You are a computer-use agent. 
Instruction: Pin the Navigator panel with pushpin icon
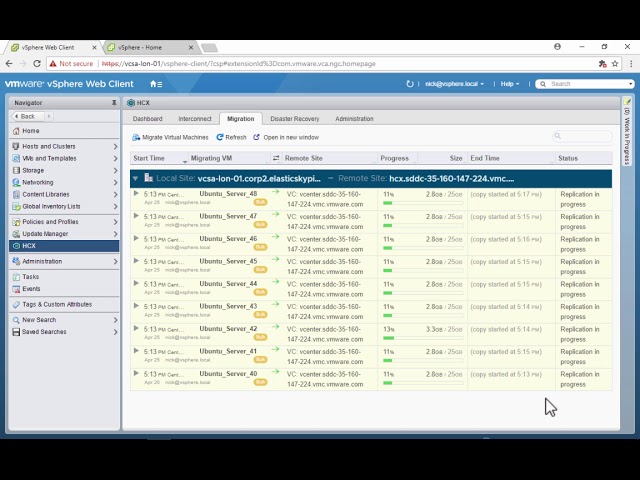click(x=114, y=103)
